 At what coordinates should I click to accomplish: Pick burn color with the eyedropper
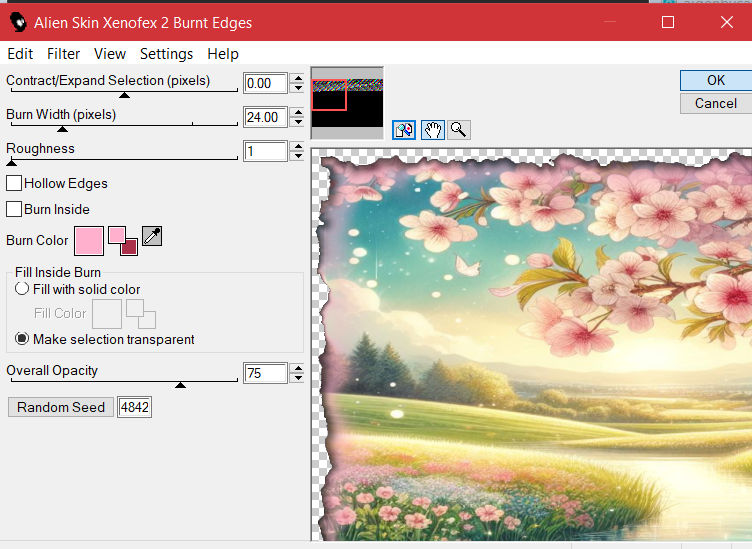click(x=152, y=236)
